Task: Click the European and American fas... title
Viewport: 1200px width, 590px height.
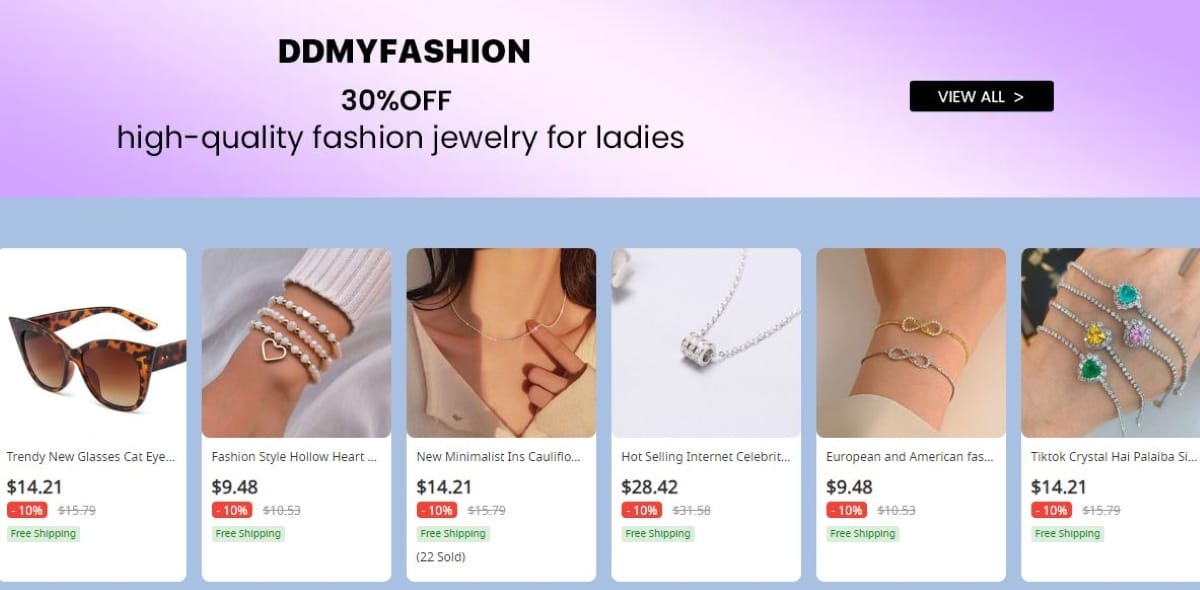Action: click(x=910, y=457)
